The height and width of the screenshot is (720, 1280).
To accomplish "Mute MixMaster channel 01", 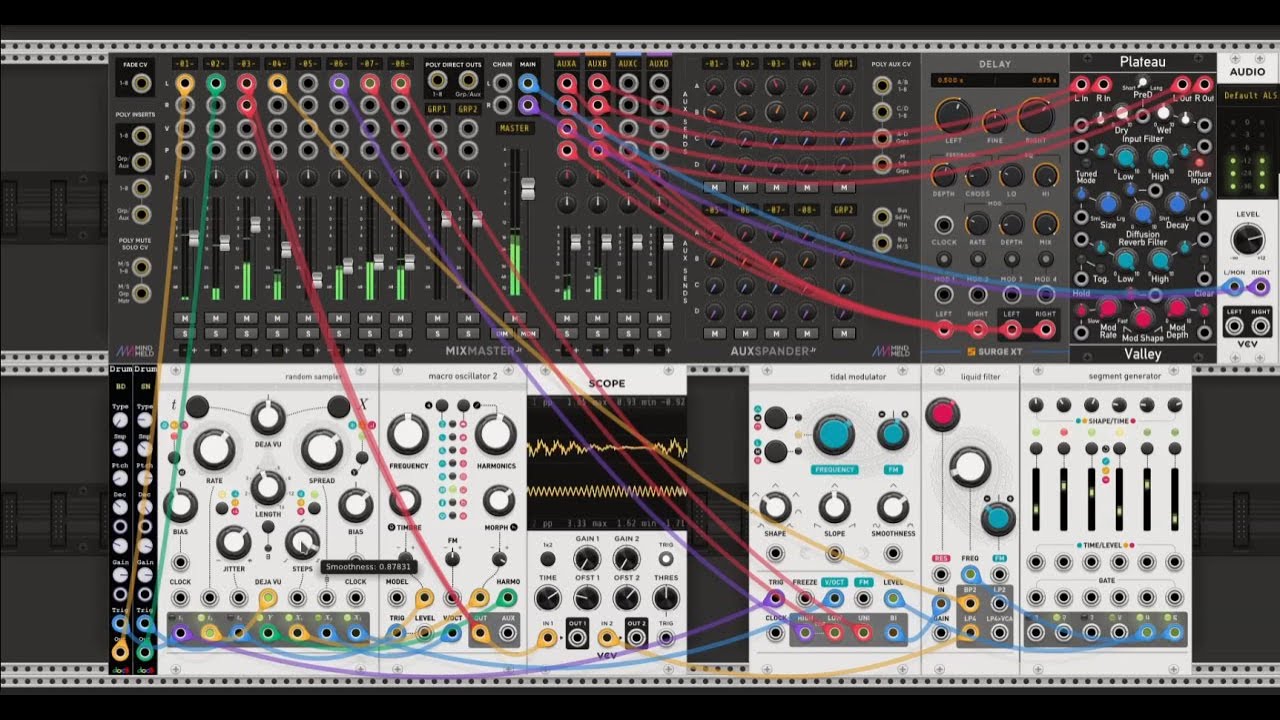I will (x=185, y=318).
